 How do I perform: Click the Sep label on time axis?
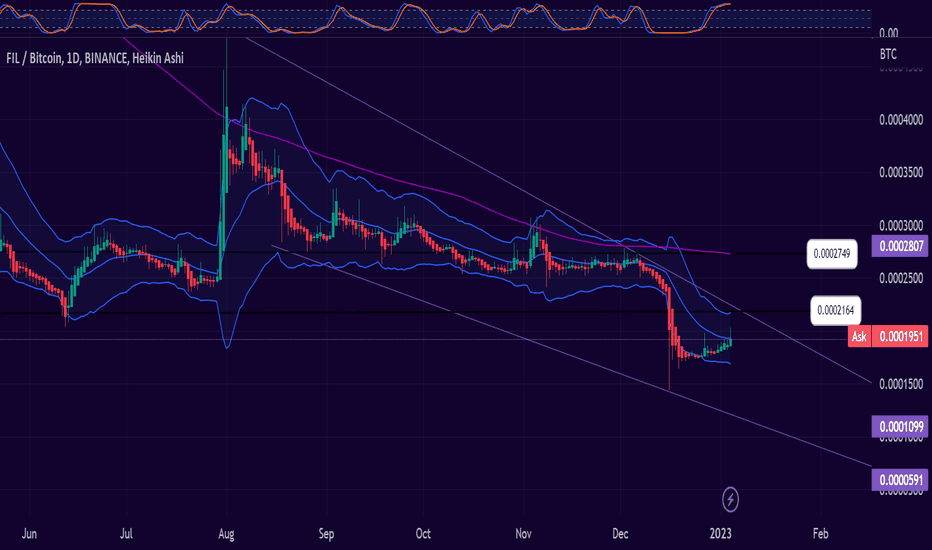point(326,535)
